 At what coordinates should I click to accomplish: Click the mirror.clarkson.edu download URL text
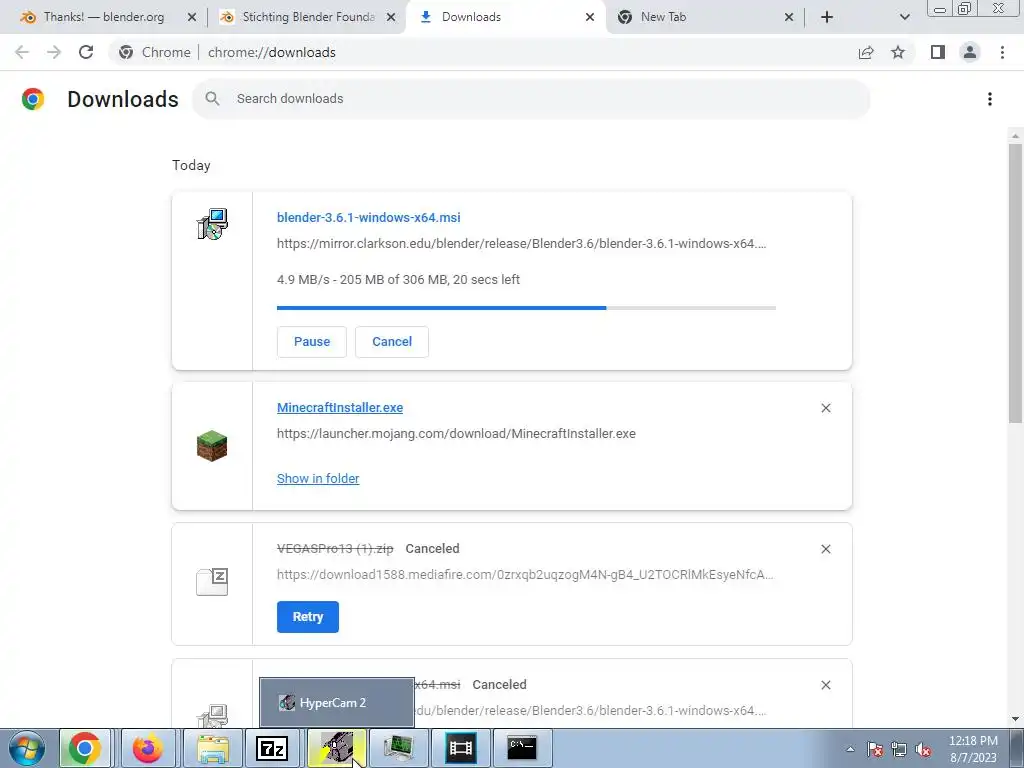pos(521,244)
